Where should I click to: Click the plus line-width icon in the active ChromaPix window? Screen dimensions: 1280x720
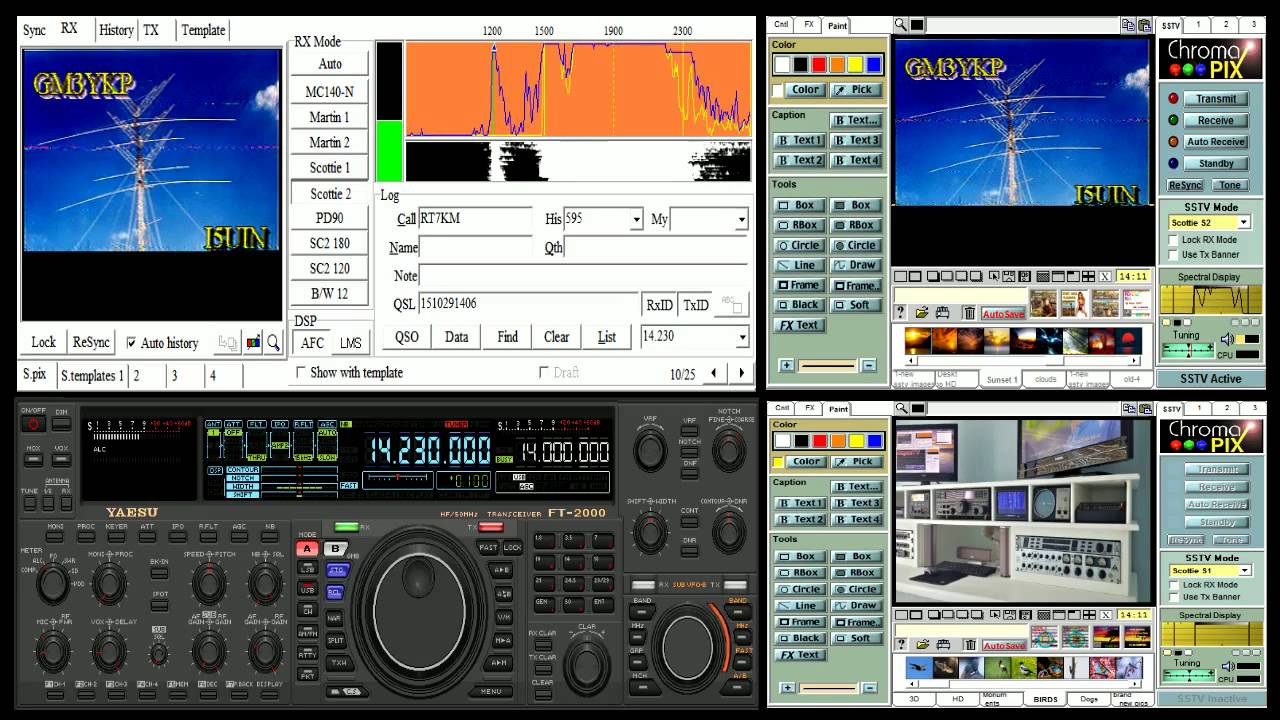[786, 365]
